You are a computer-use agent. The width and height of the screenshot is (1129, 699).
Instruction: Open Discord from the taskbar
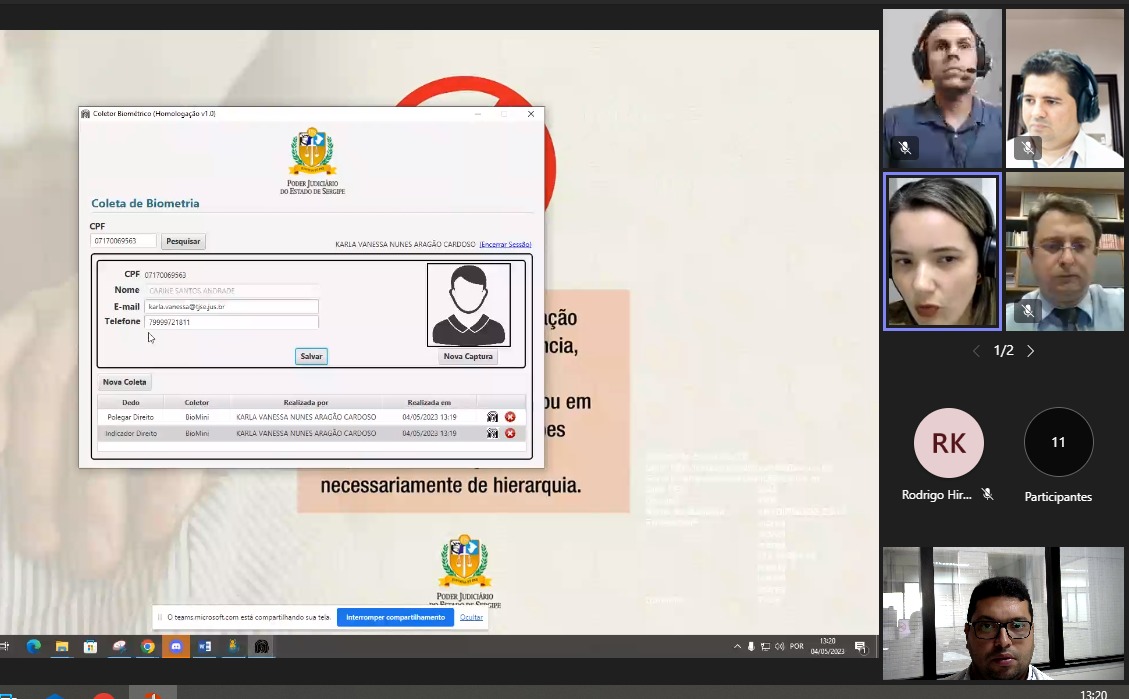point(176,647)
